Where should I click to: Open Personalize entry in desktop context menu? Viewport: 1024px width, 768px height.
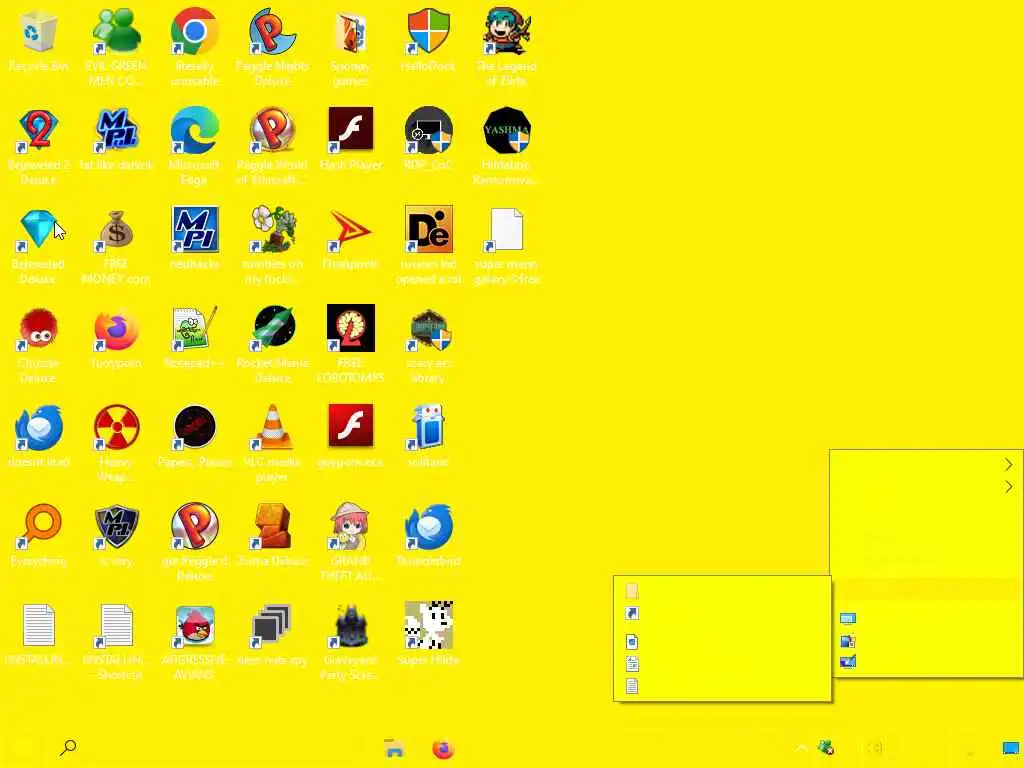coord(926,662)
